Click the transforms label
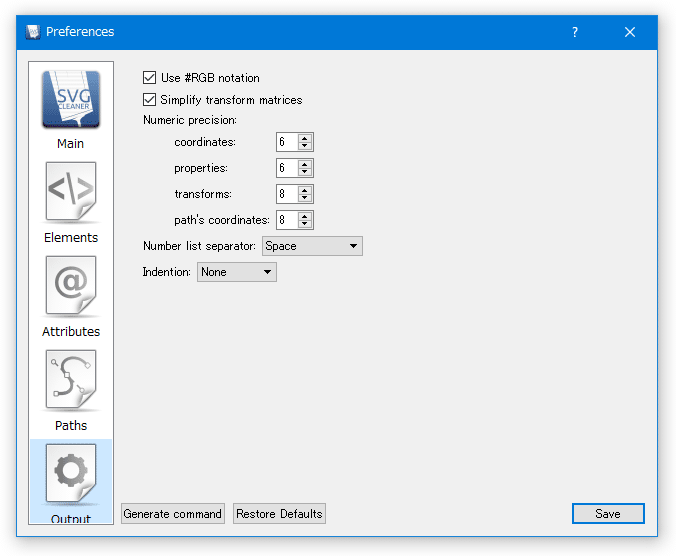The image size is (676, 556). click(203, 194)
